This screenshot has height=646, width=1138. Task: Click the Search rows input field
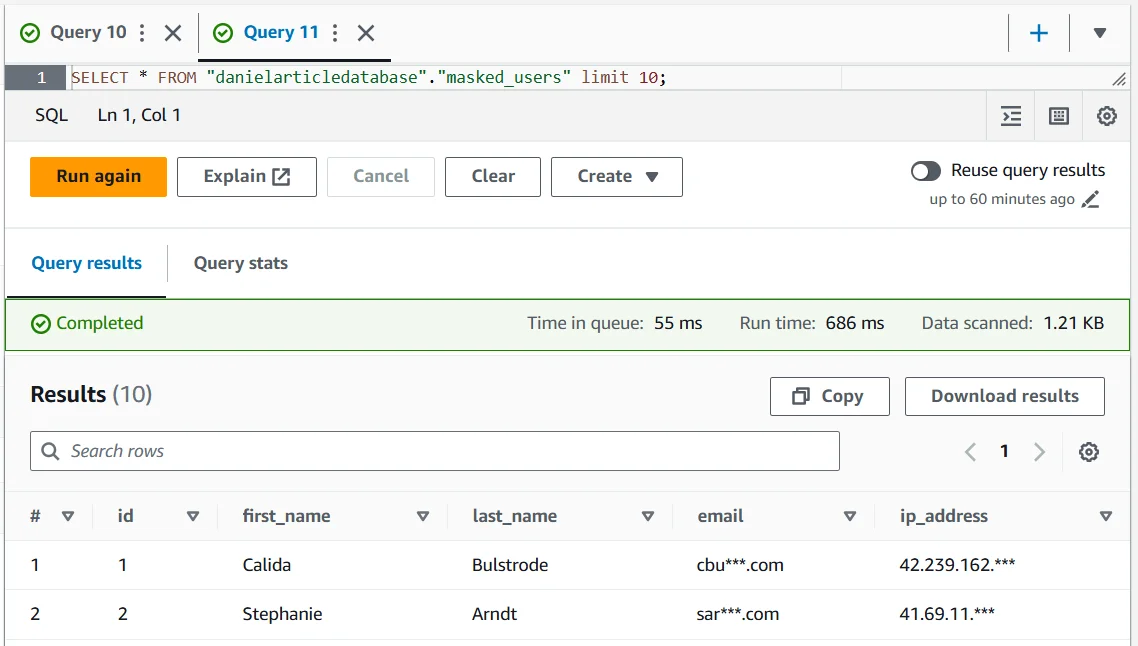click(434, 451)
